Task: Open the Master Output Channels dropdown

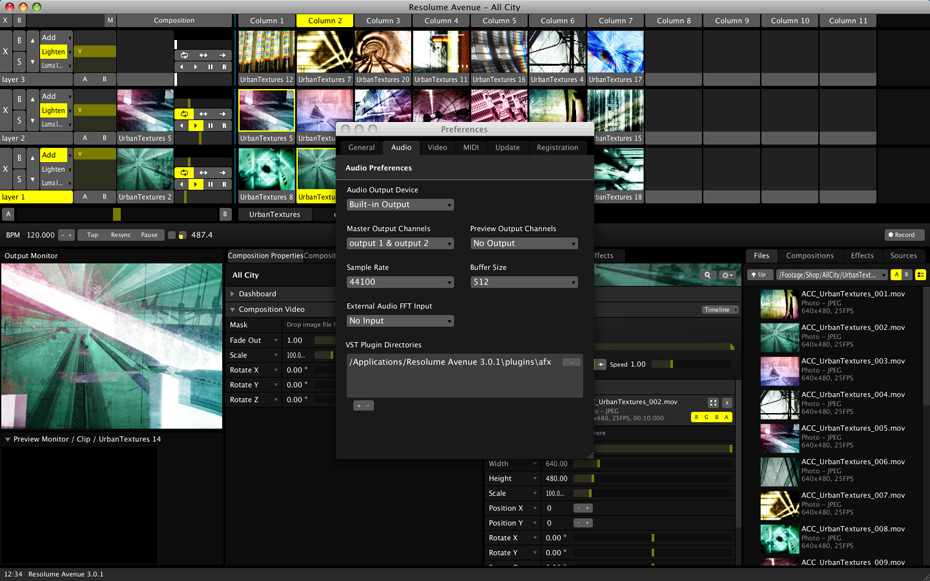Action: click(x=400, y=243)
